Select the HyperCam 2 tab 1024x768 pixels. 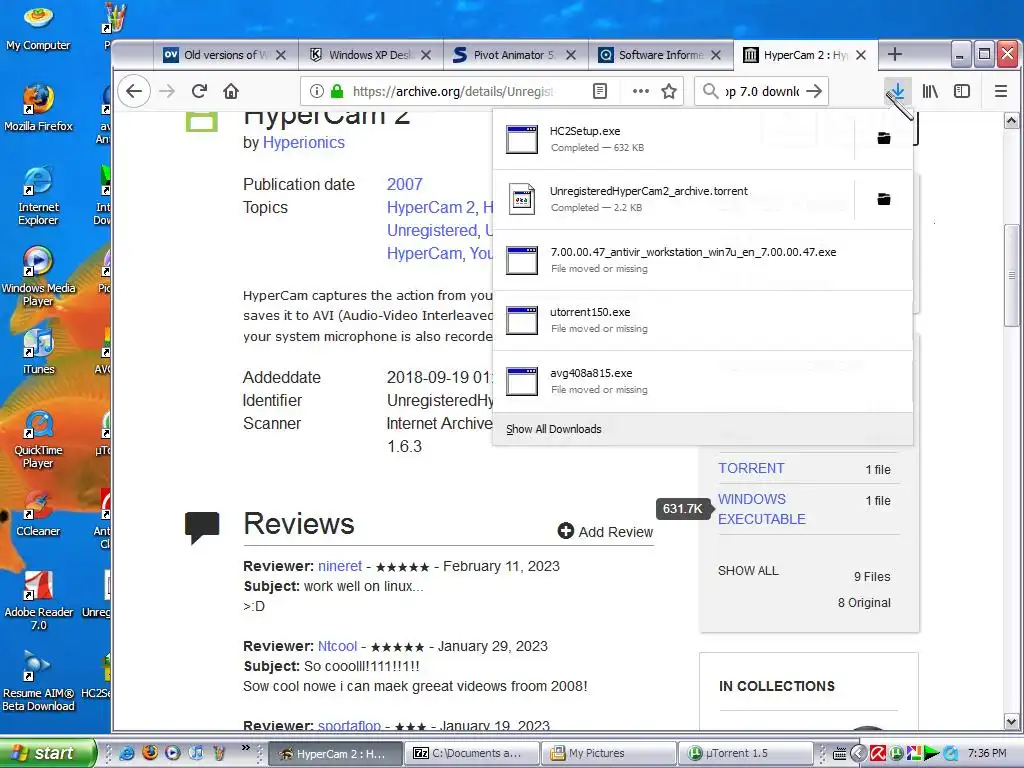805,55
